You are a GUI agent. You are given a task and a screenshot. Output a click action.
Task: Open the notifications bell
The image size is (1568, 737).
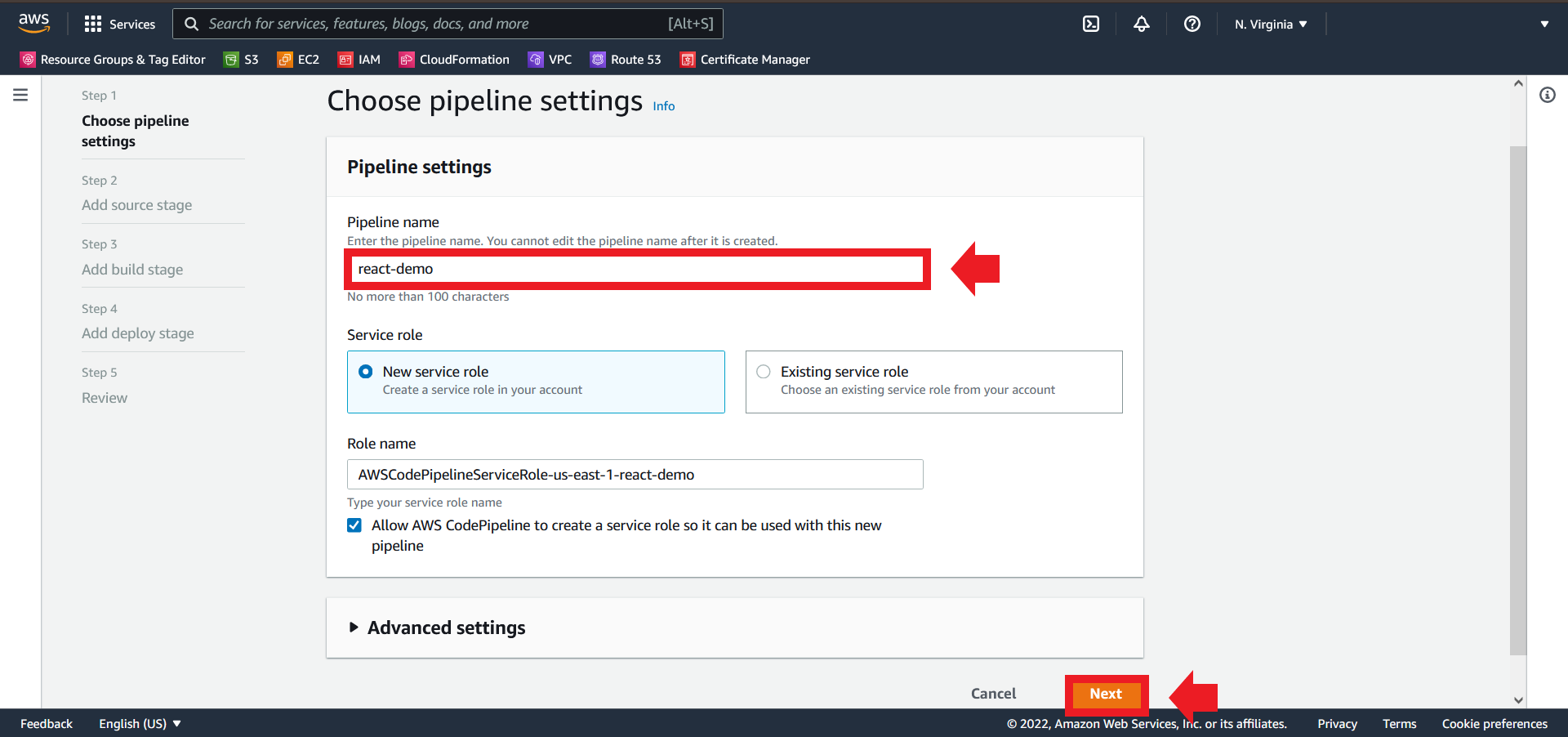(x=1141, y=24)
